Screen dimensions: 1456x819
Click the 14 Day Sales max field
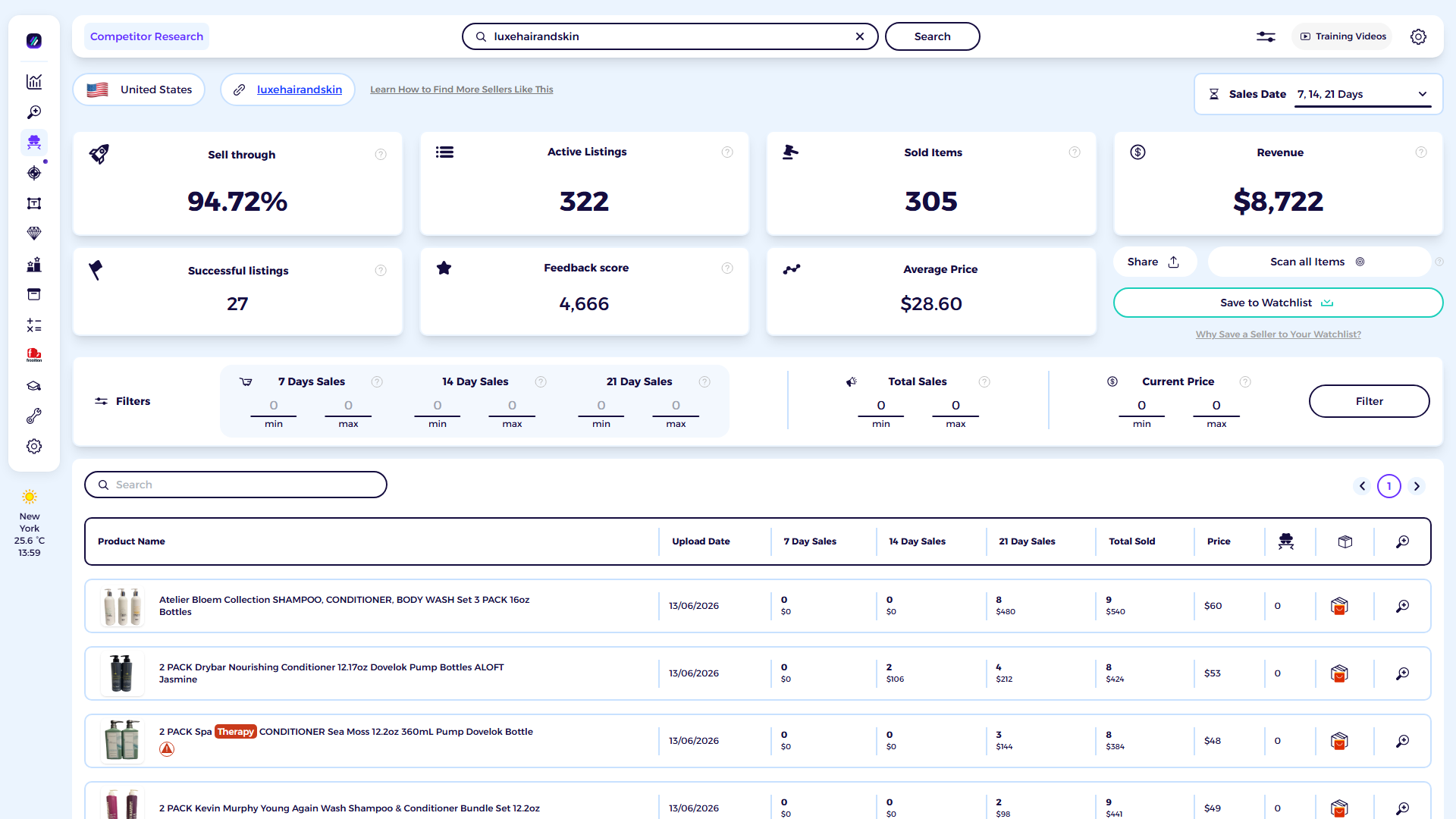[x=512, y=406]
